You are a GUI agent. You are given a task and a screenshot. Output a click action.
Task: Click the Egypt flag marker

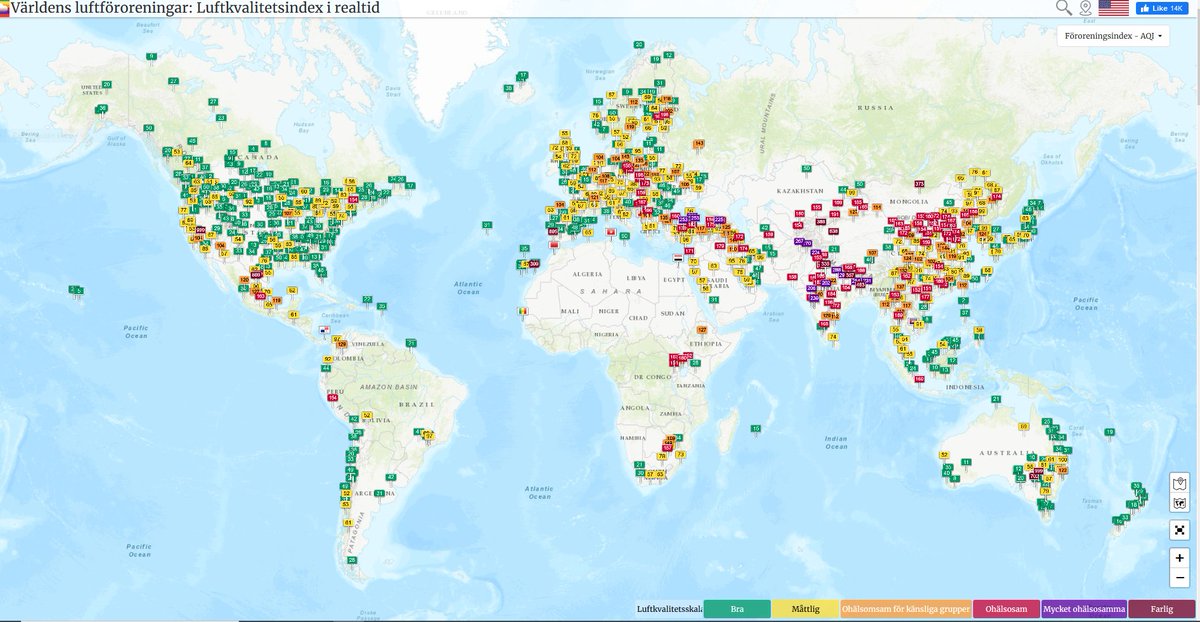click(679, 258)
